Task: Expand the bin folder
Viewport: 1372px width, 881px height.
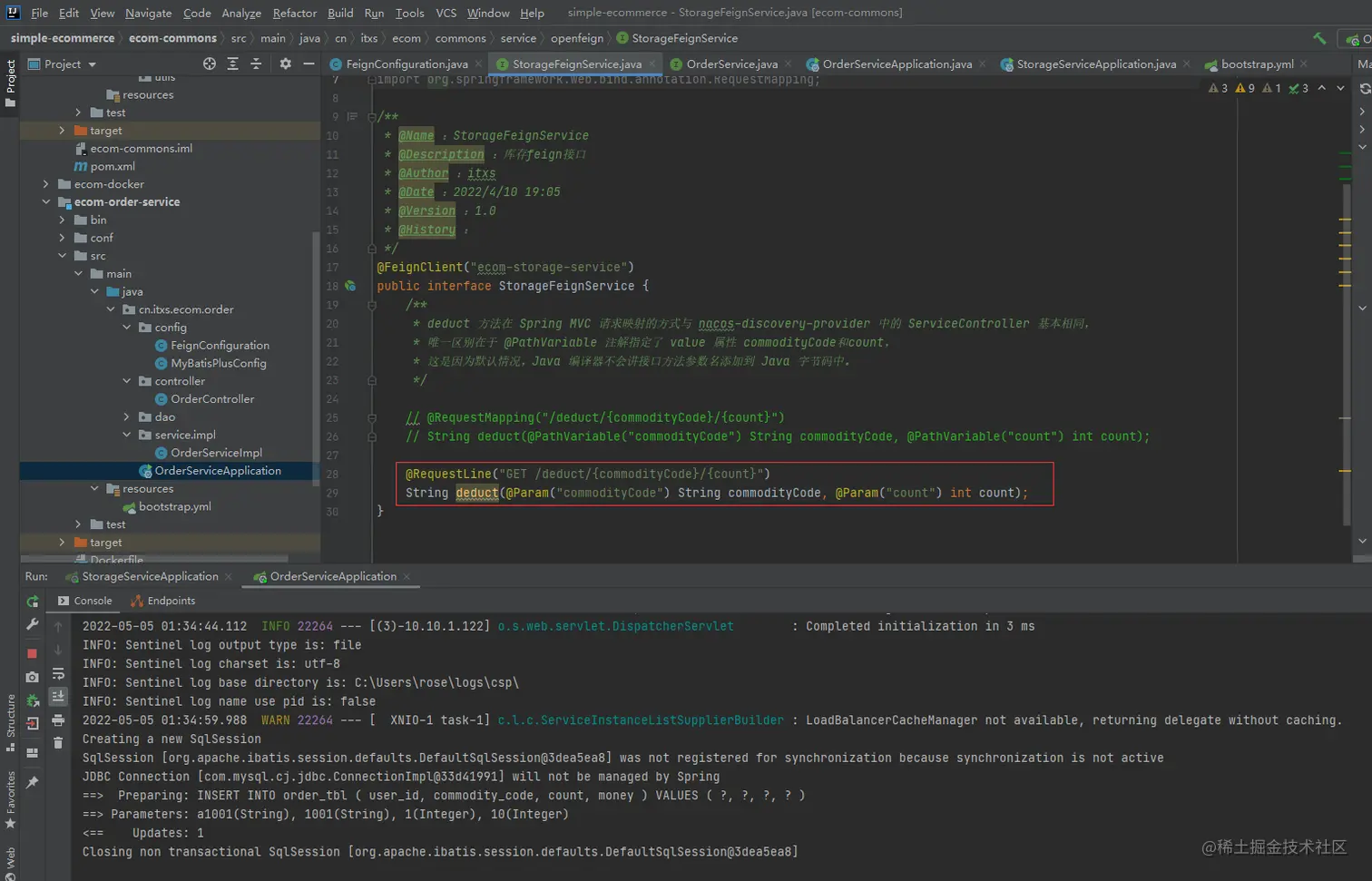Action: click(x=62, y=220)
